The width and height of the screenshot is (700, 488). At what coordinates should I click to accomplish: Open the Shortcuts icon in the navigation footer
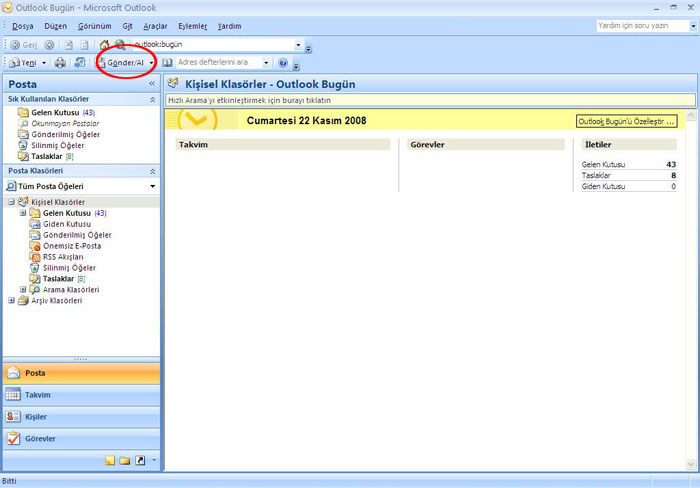[140, 460]
